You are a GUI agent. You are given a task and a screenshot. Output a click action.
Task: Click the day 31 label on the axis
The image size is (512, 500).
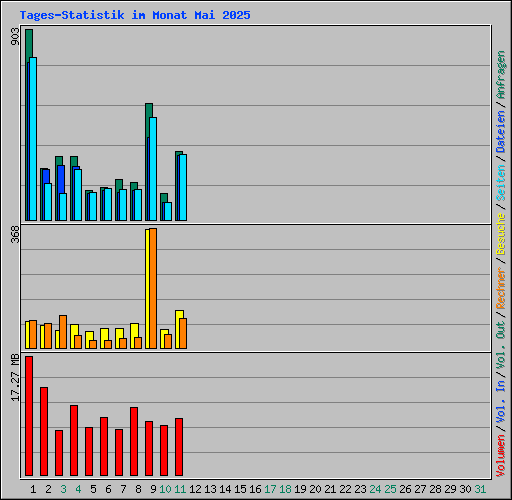click(480, 489)
